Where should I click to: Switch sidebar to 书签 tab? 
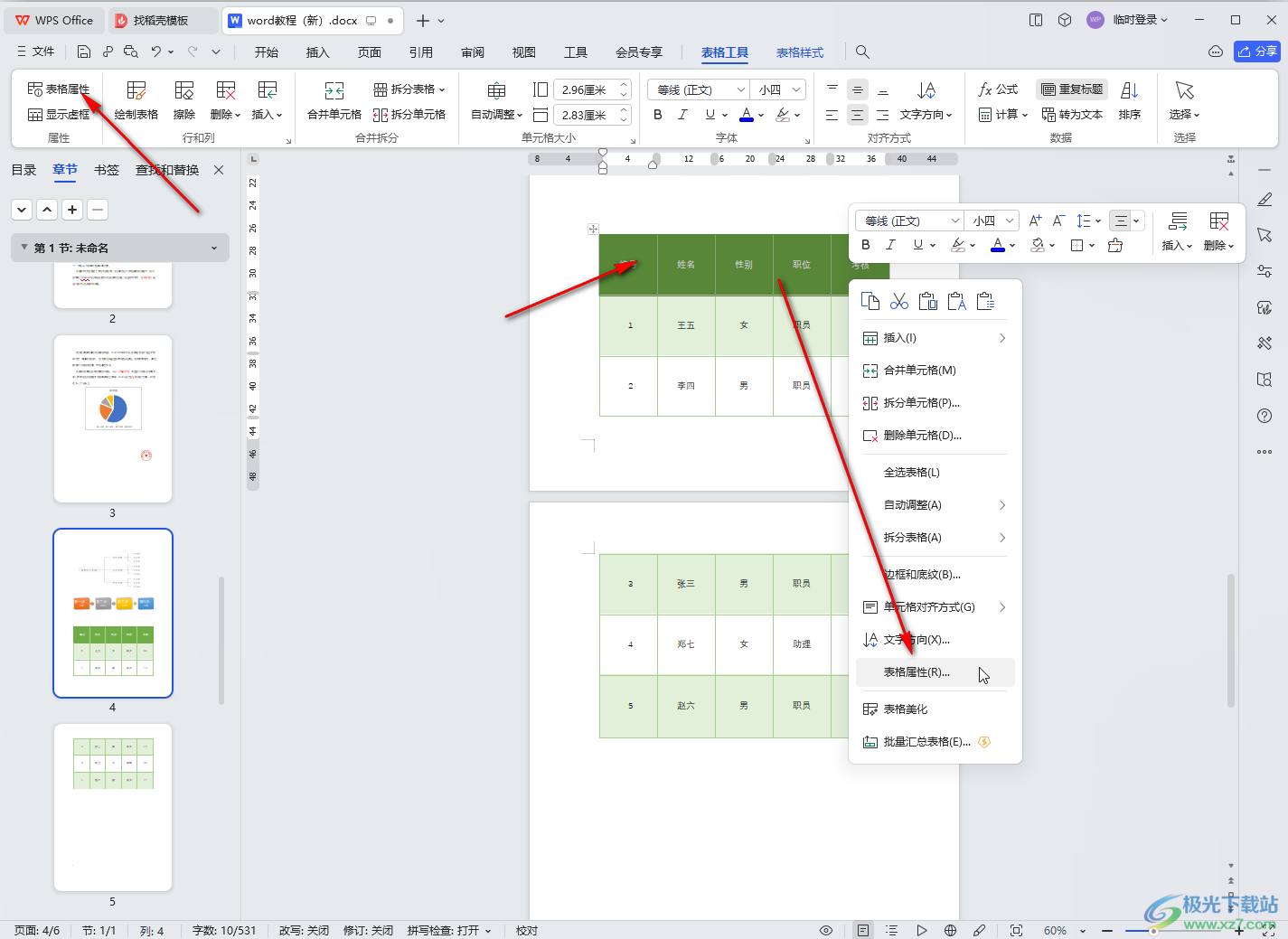tap(107, 170)
